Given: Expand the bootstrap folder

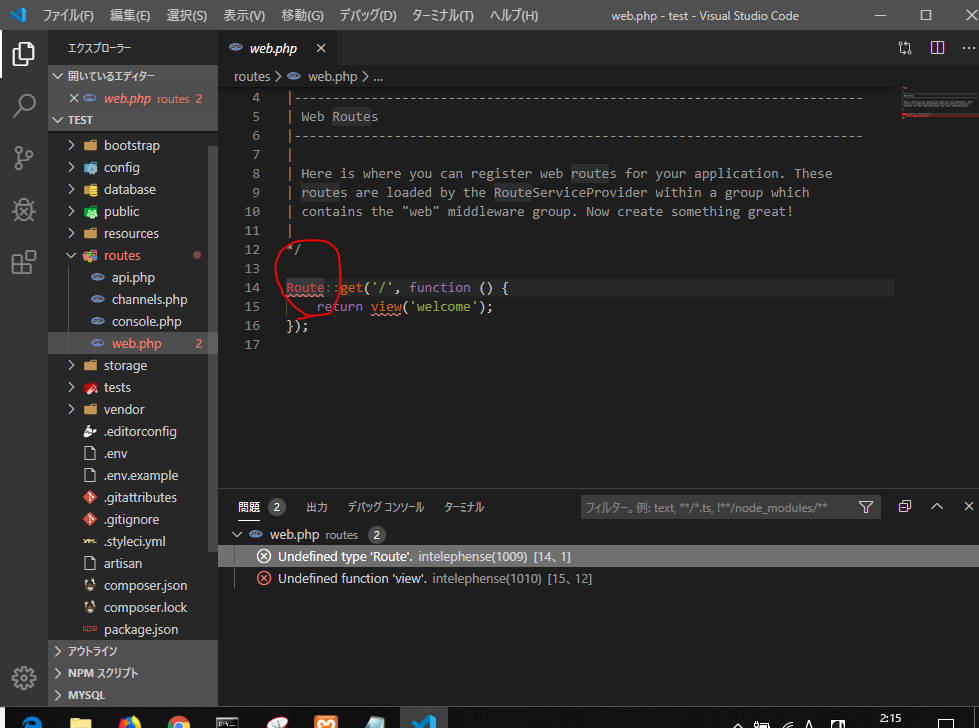Looking at the screenshot, I should pos(71,145).
